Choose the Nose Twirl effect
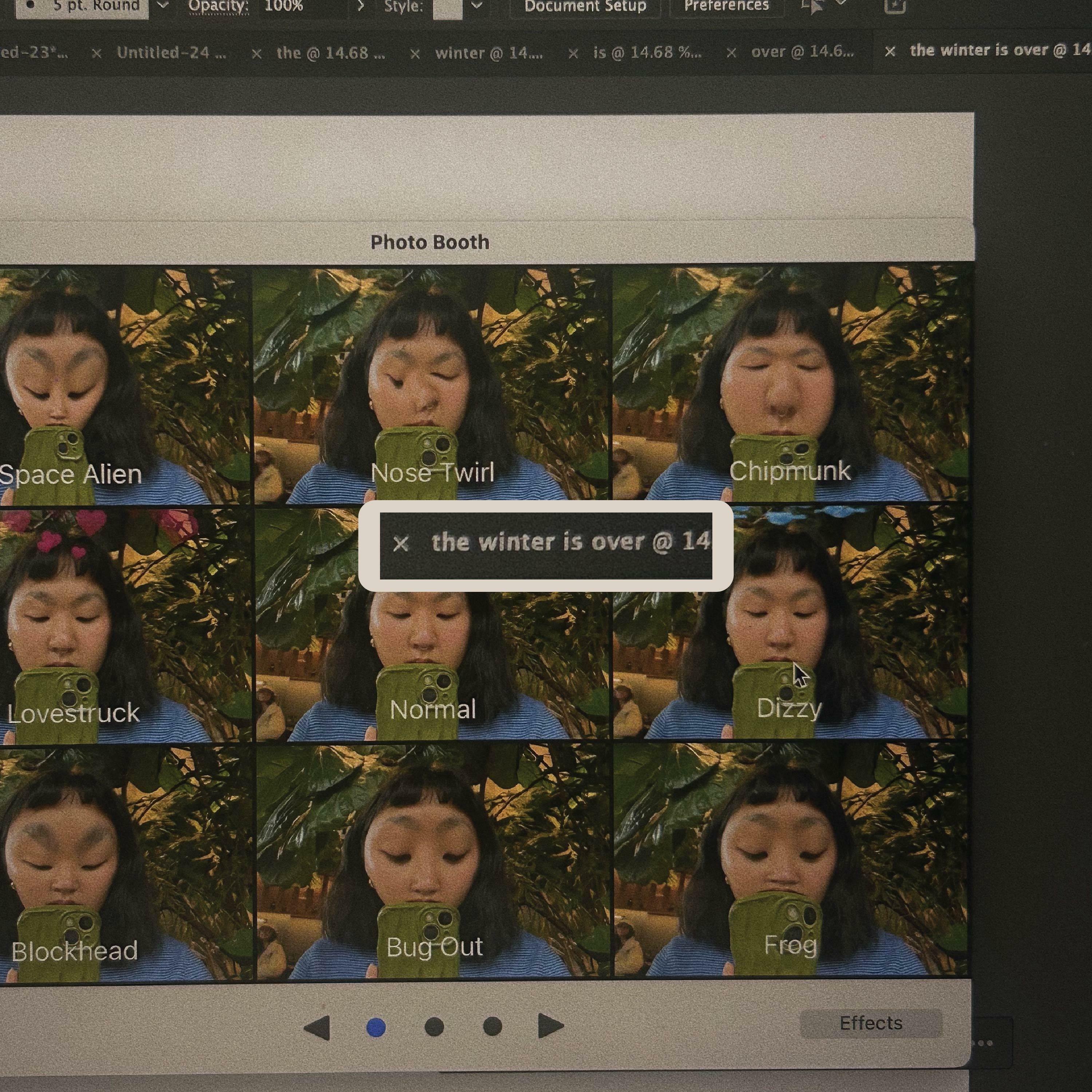Screen dimensions: 1092x1092 coord(432,384)
